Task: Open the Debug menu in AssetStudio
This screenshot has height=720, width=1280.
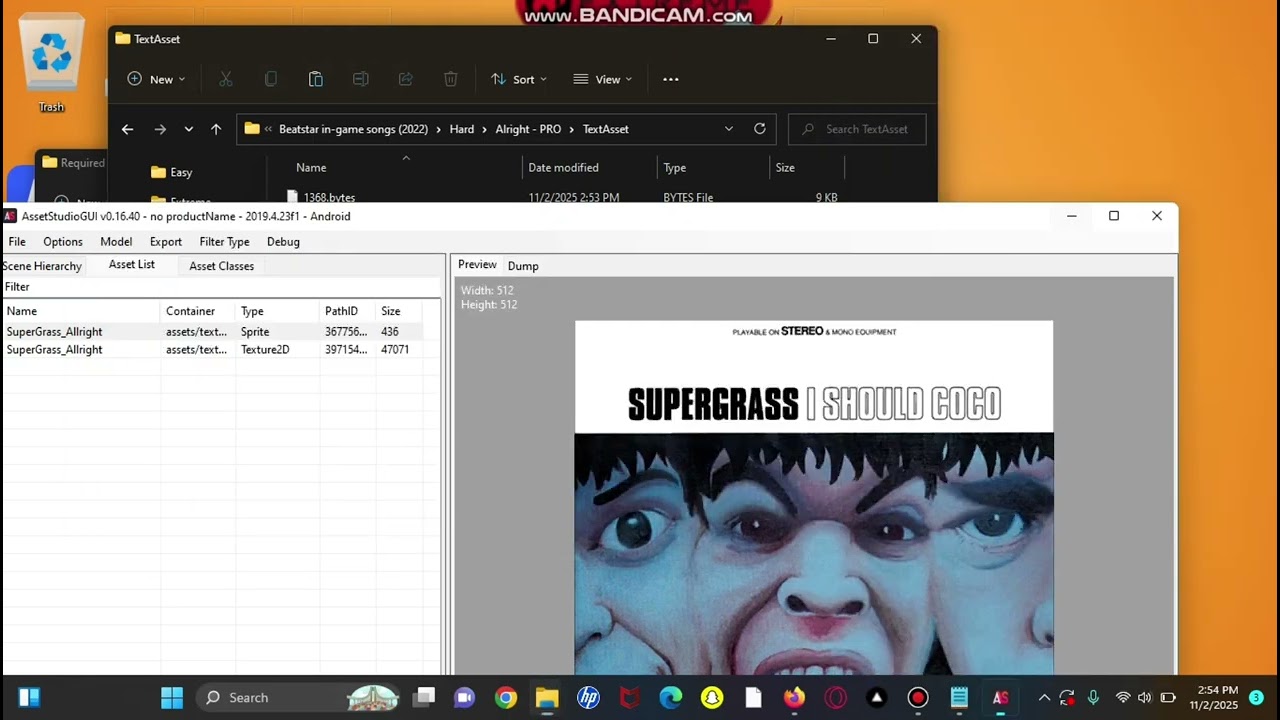Action: point(283,242)
